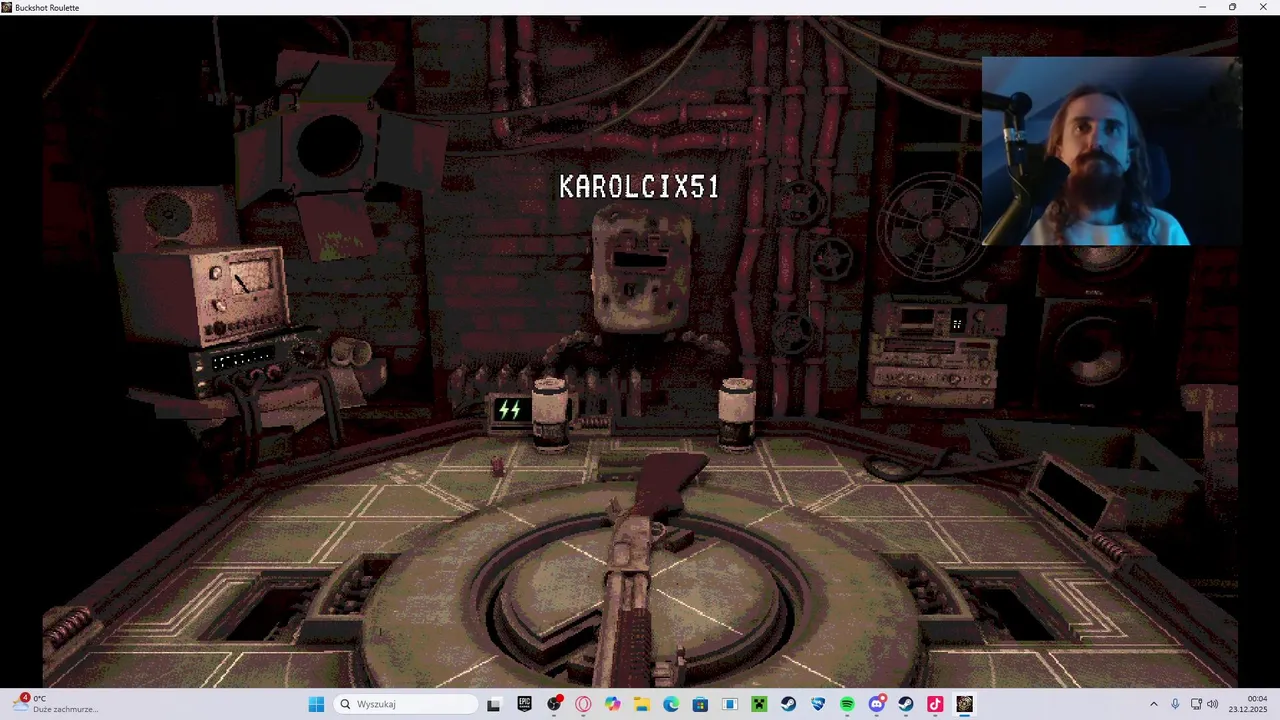
Task: Minimize the Buckshot Roulette window
Action: point(1202,7)
